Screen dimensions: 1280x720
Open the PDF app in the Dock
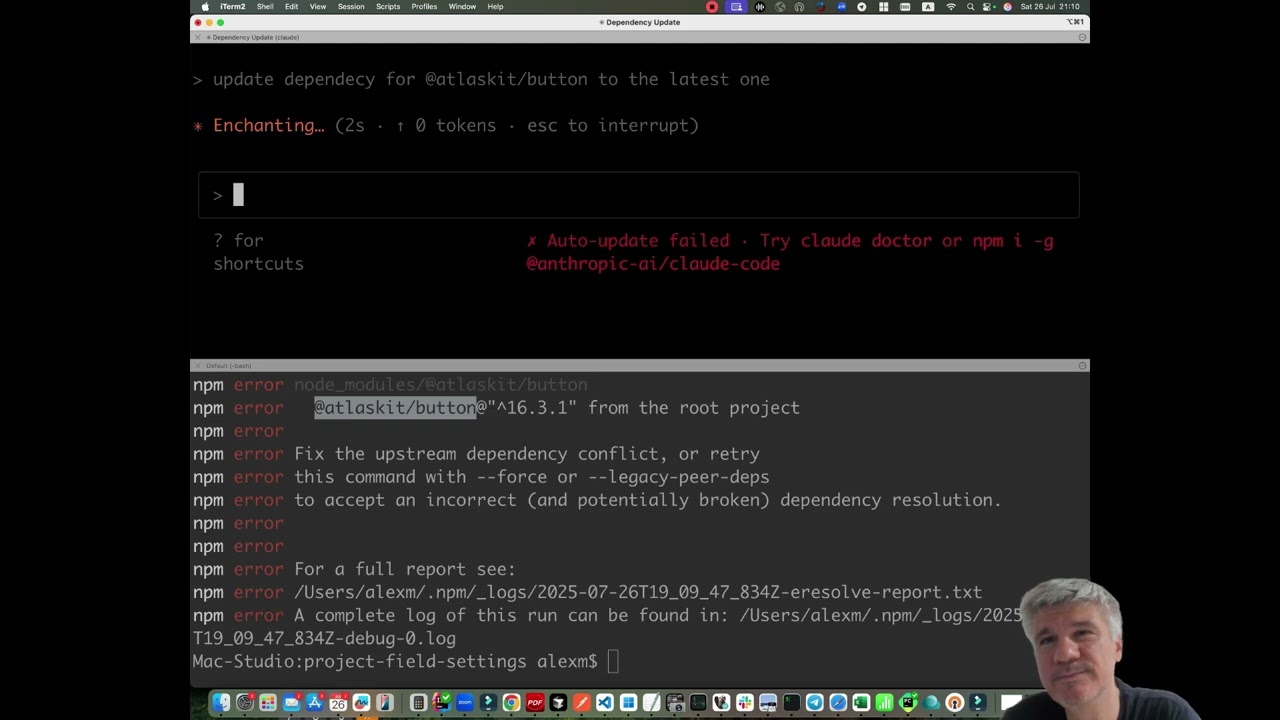pos(535,703)
